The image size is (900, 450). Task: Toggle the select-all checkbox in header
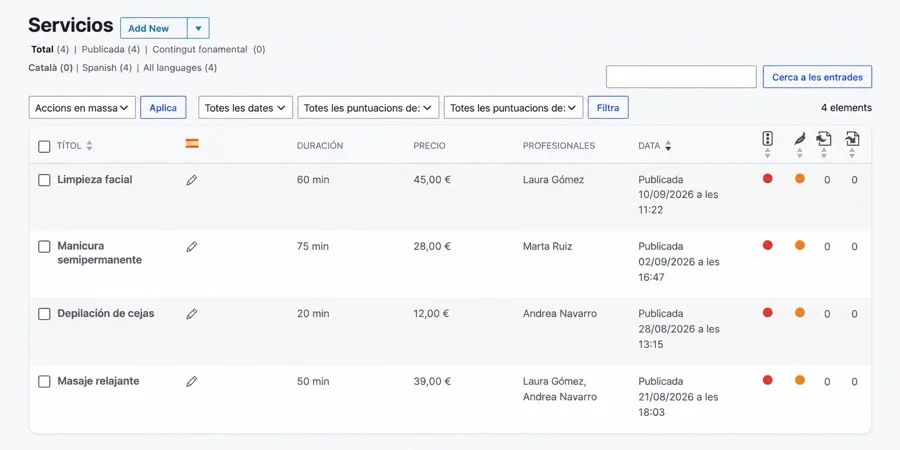tap(44, 146)
